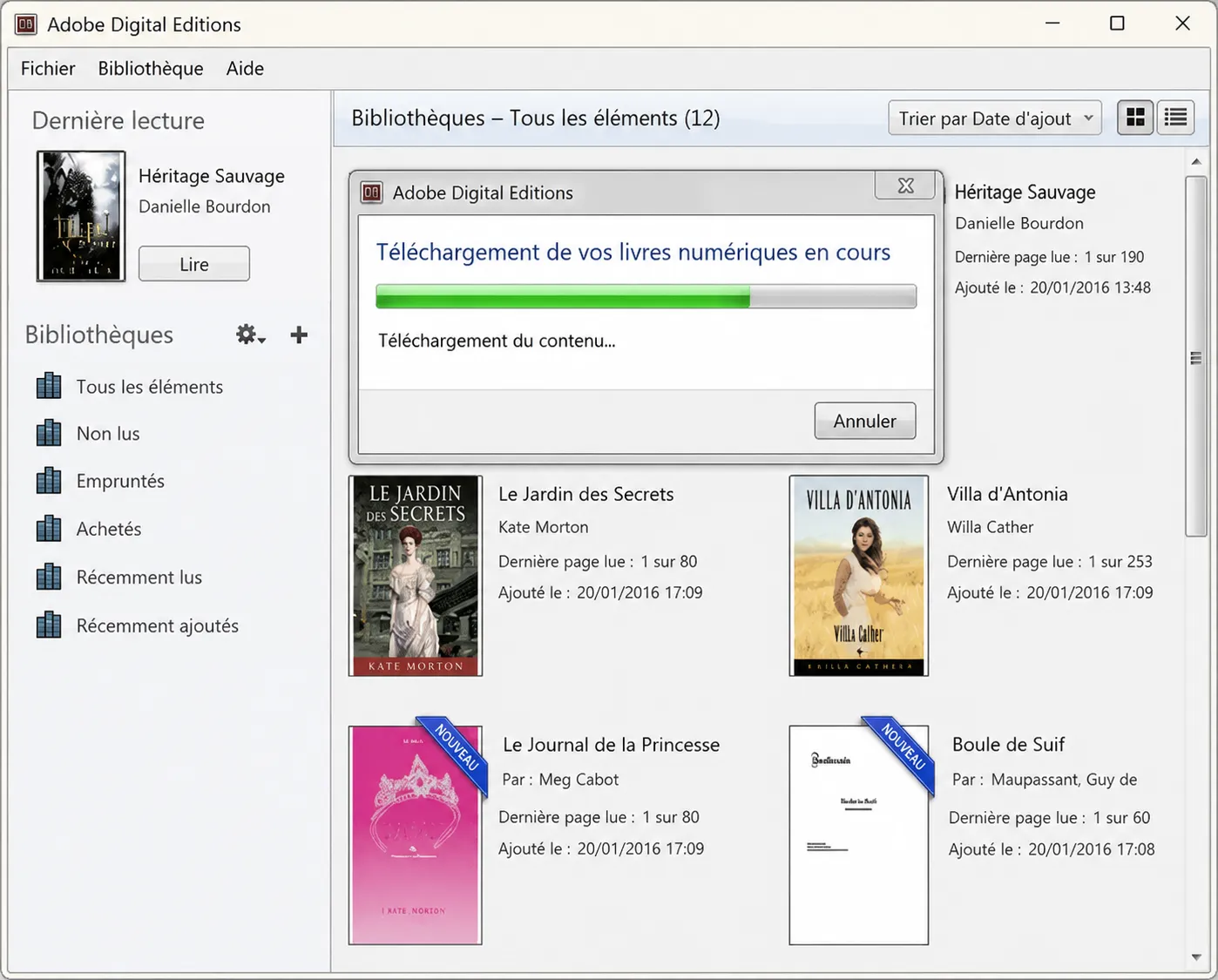Select the Achetés shelf icon
The height and width of the screenshot is (980, 1218).
click(x=49, y=529)
